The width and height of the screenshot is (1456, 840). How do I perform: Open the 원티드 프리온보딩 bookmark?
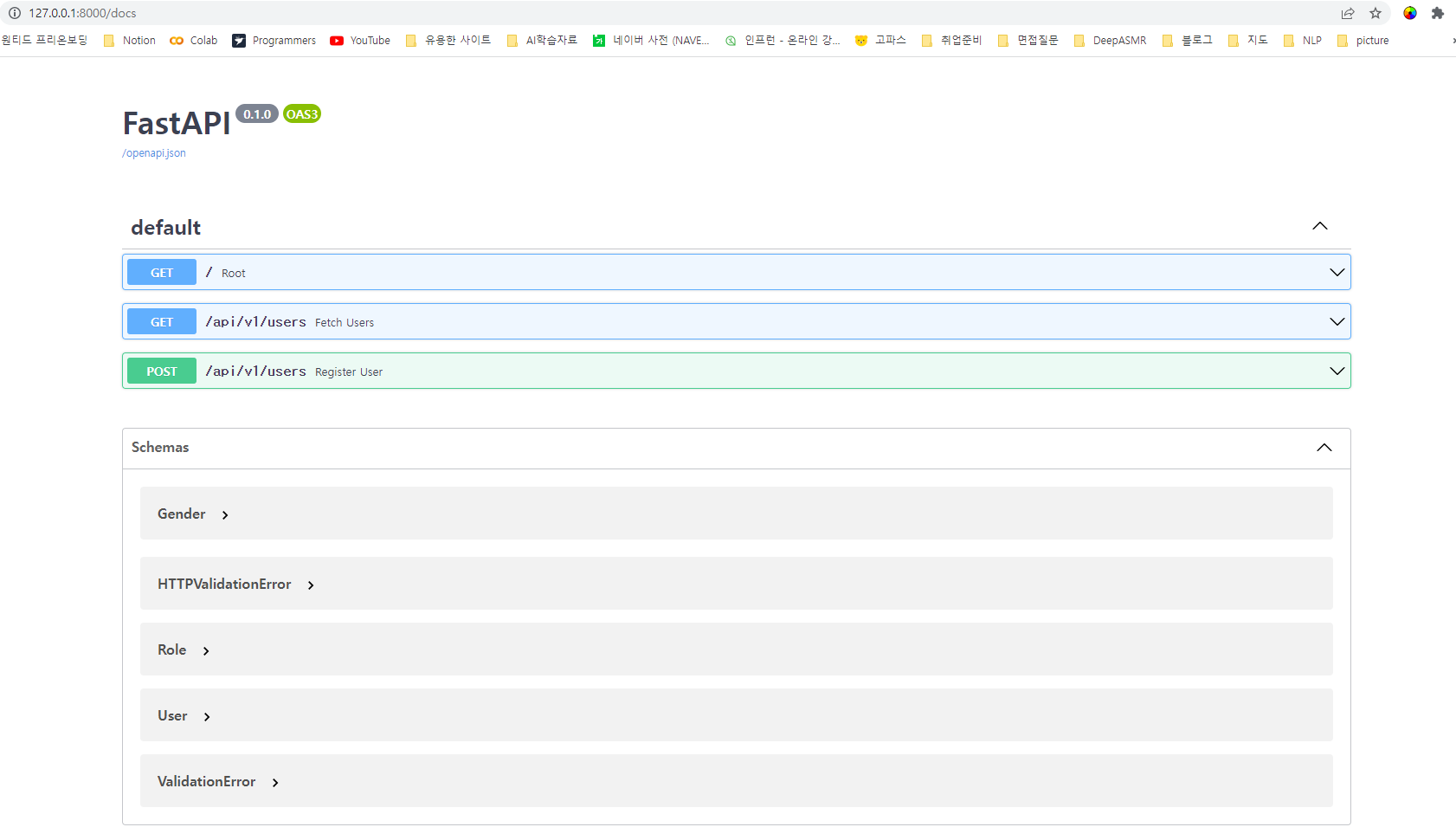[x=44, y=41]
